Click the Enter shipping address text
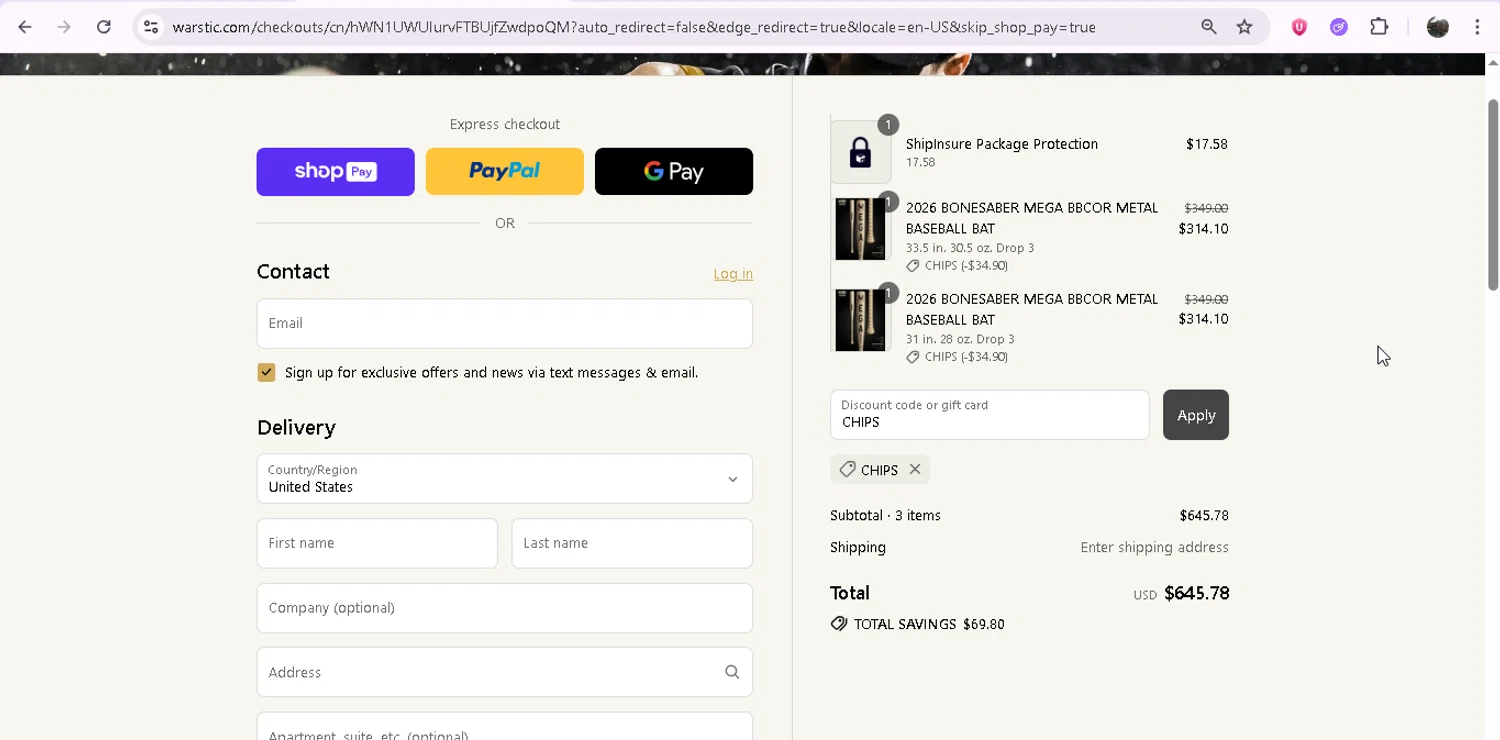1500x740 pixels. tap(1154, 548)
